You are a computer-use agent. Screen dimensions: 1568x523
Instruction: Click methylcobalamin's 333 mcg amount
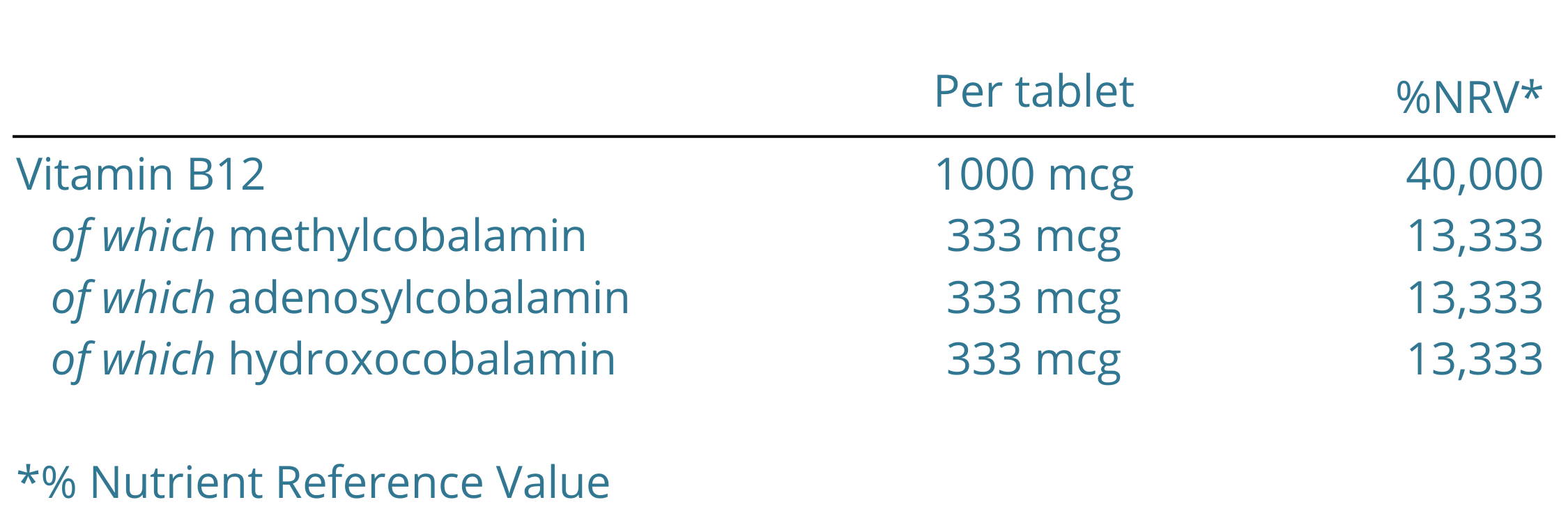1034,238
